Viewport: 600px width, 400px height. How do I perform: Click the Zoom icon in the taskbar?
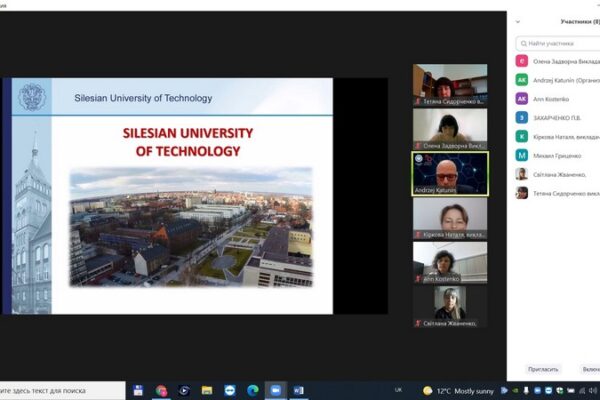point(276,390)
